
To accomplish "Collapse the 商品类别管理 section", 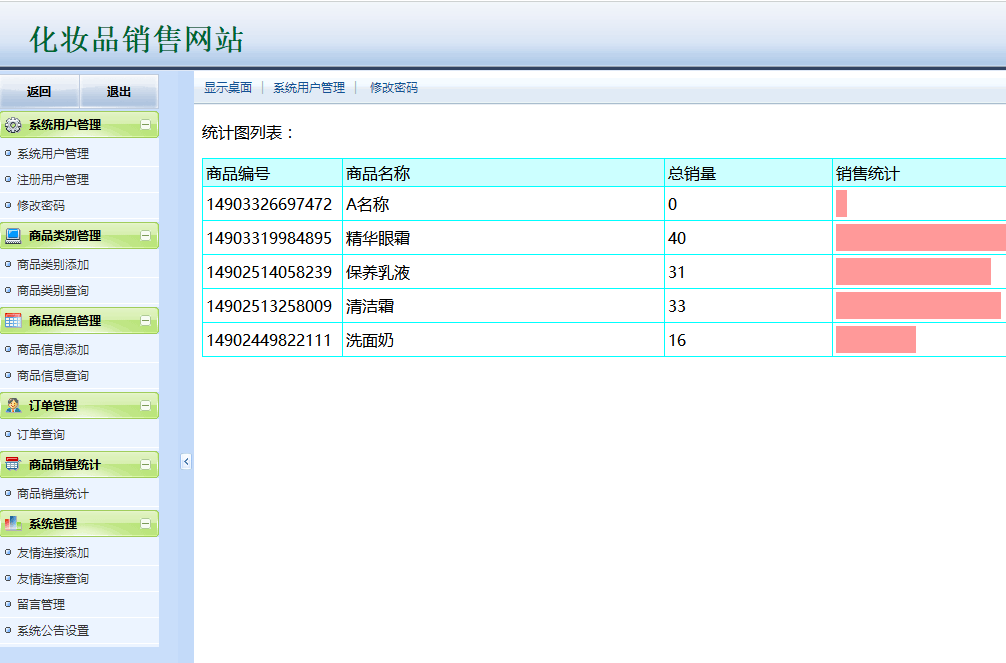I will coord(146,236).
